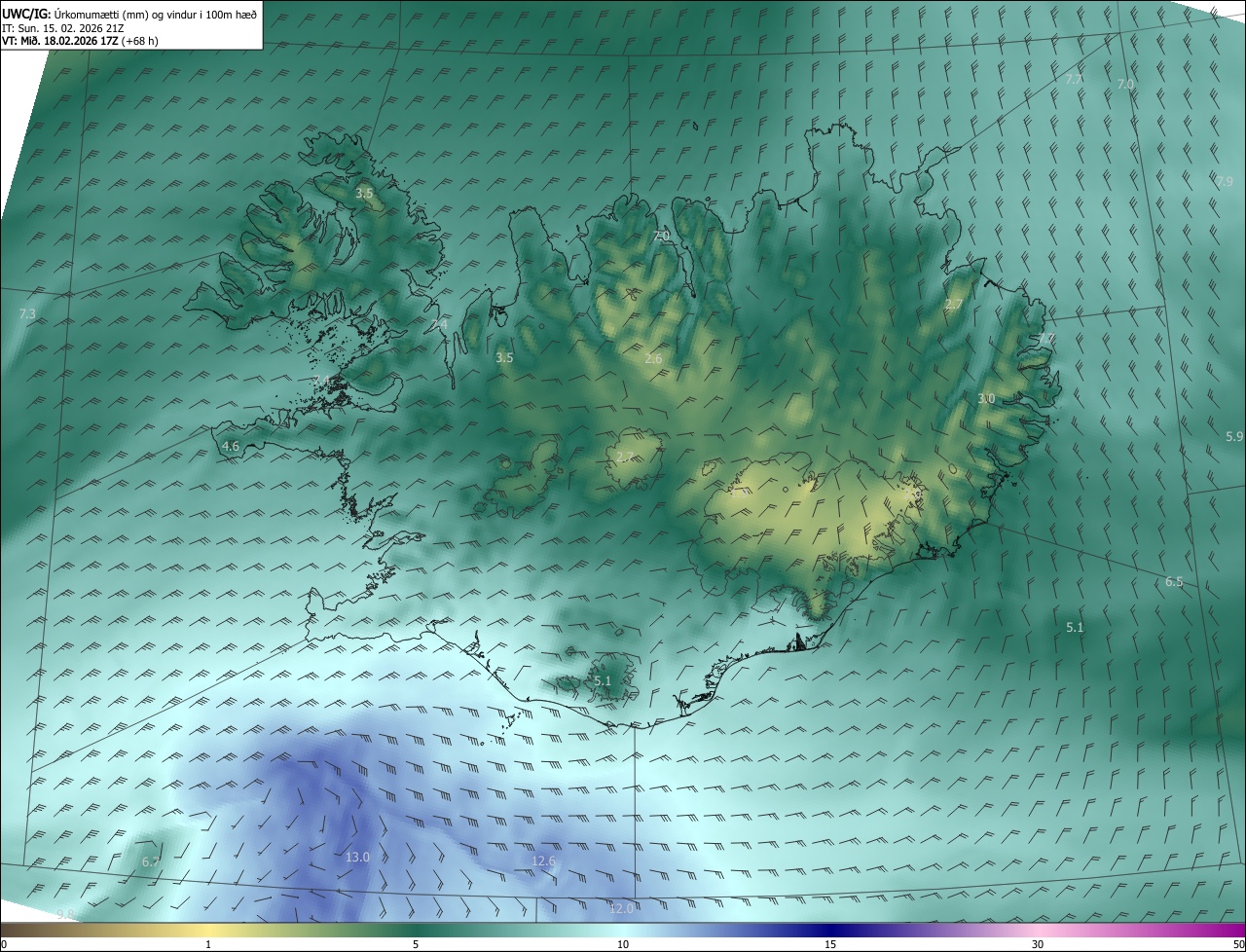Screen dimensions: 1246x952
Task: Click the 0 tick label on the colour scale
Action: point(4,944)
